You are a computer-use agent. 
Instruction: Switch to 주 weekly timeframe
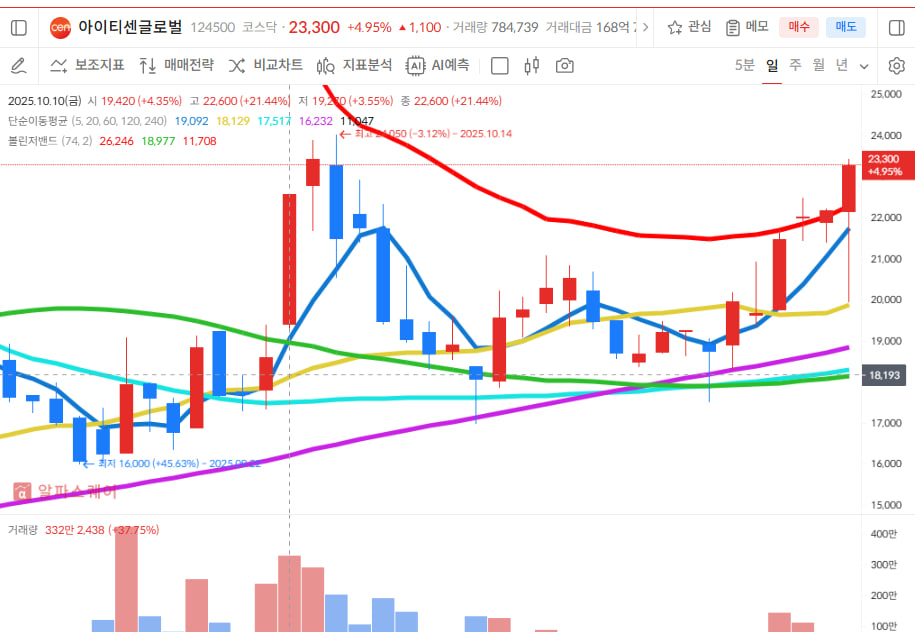(795, 65)
